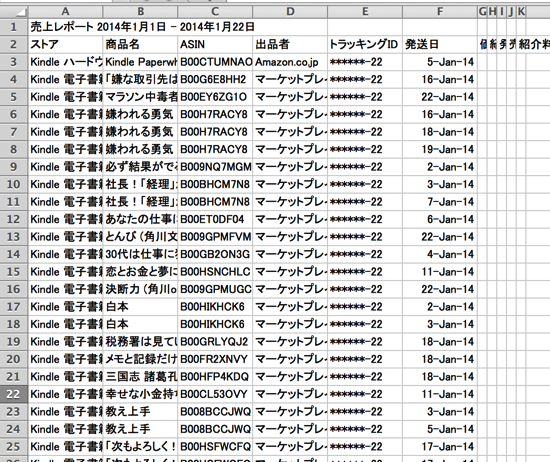Click the 売上レポート title cell
550x462 pixels.
(x=142, y=27)
